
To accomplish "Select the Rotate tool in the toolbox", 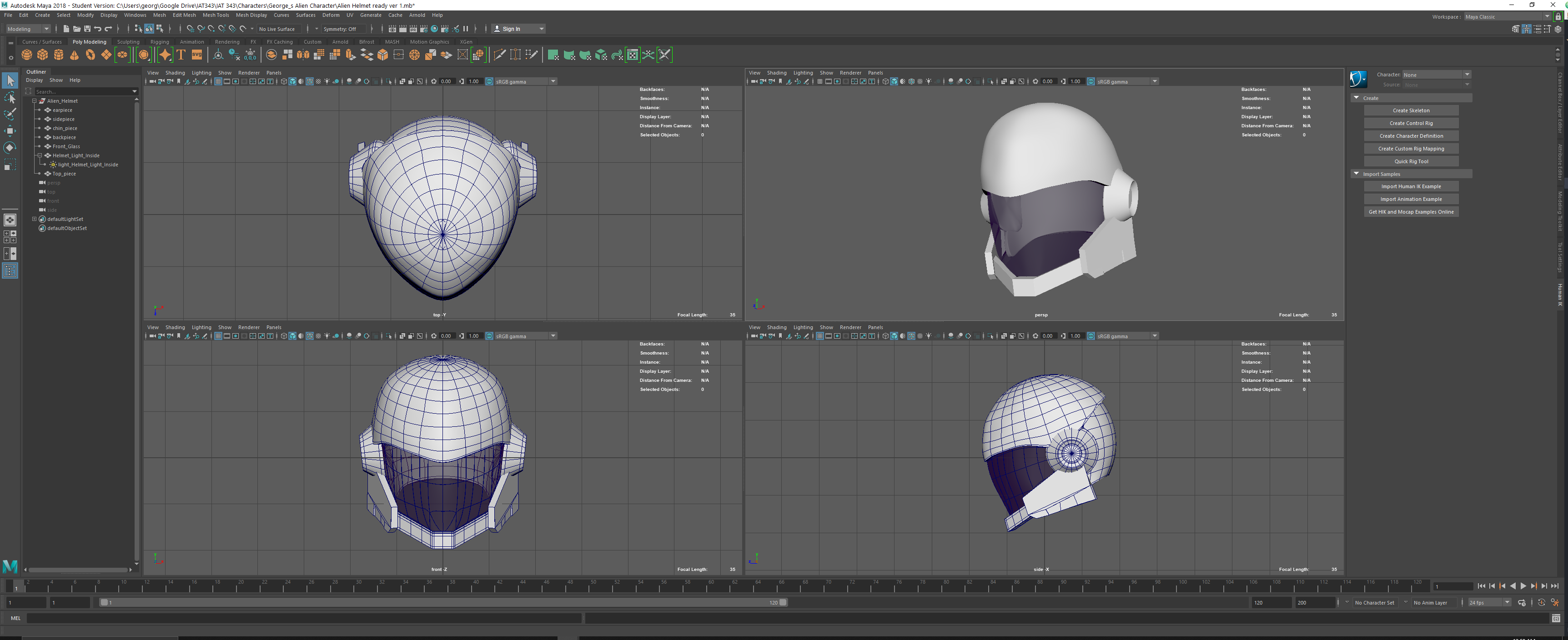I will (x=10, y=147).
